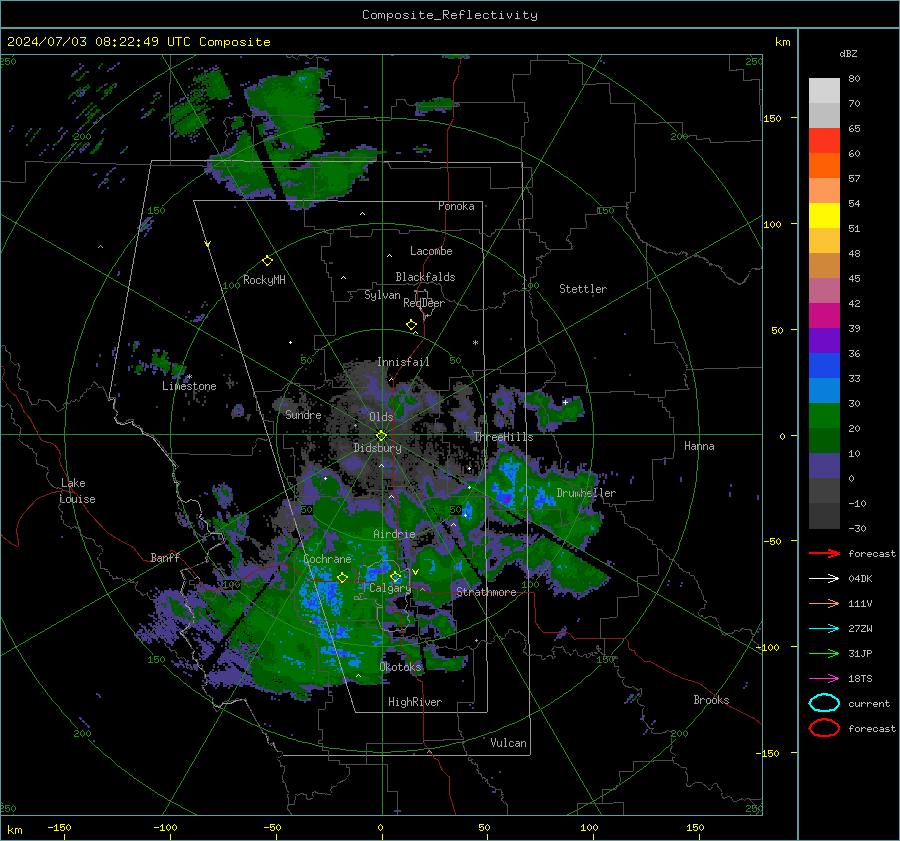The width and height of the screenshot is (900, 841).
Task: Click the dark gray -10 dBZ swatch
Action: pyautogui.click(x=824, y=515)
